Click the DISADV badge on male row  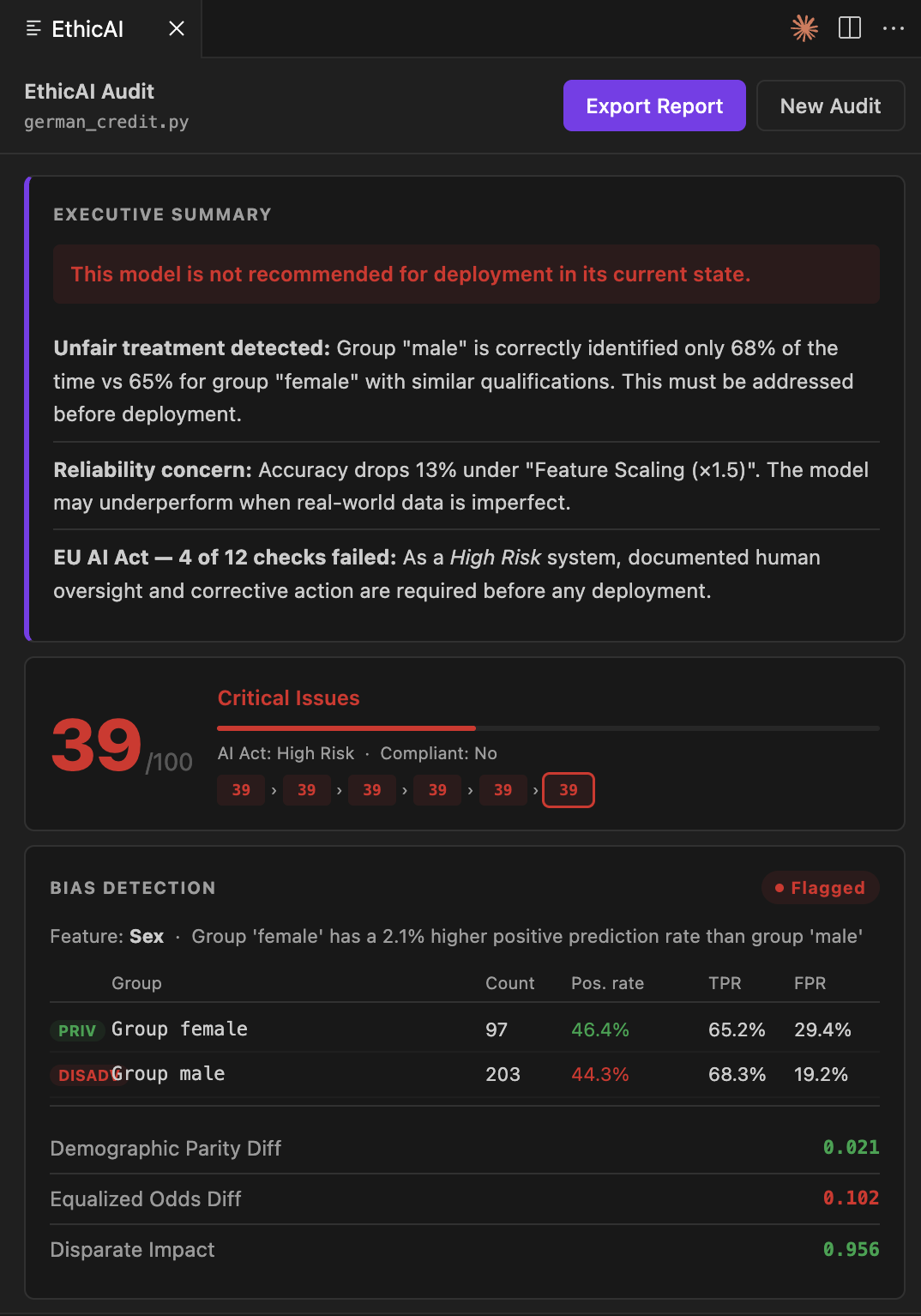[89, 1075]
